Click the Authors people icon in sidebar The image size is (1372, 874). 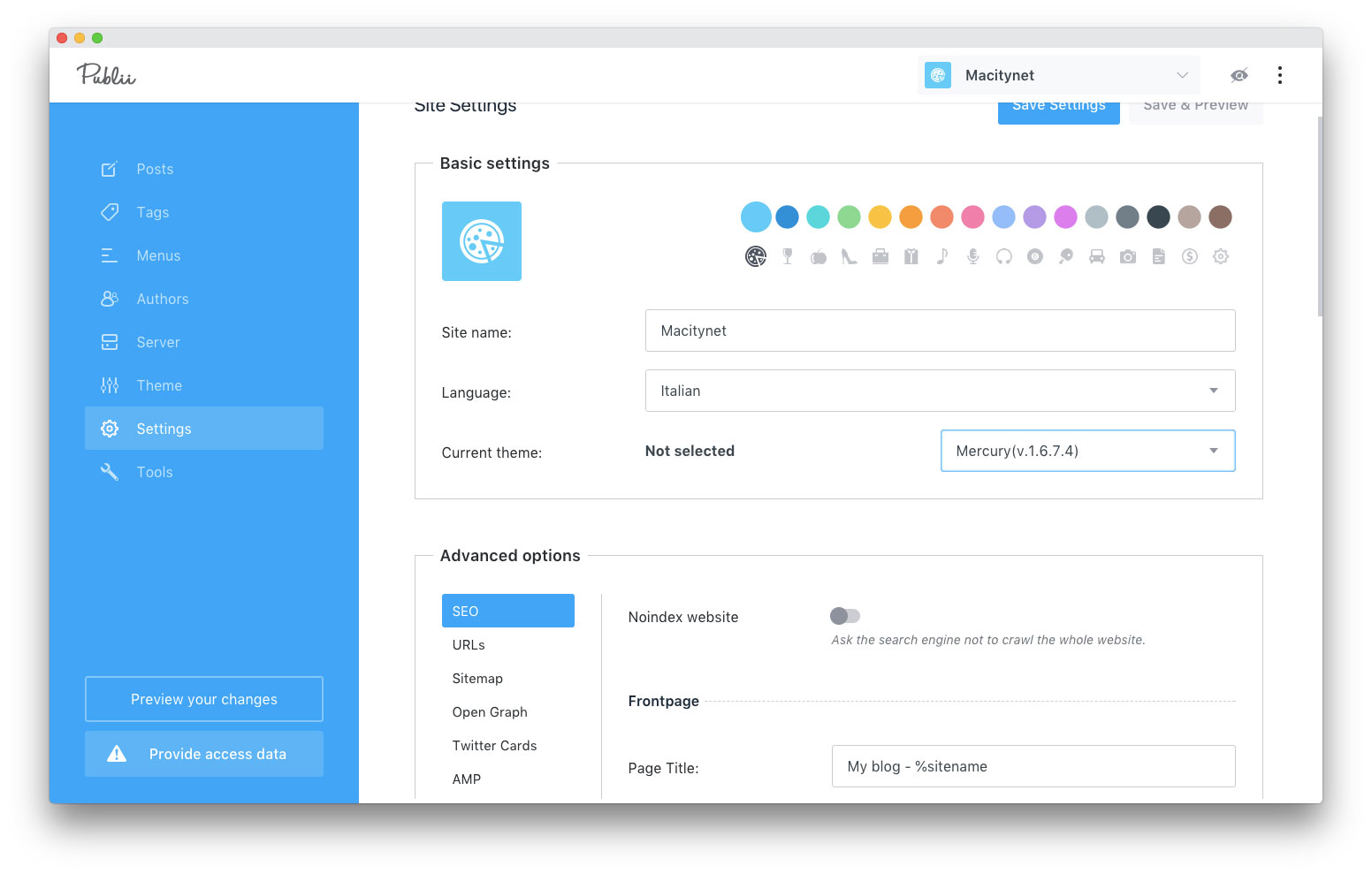tap(110, 299)
